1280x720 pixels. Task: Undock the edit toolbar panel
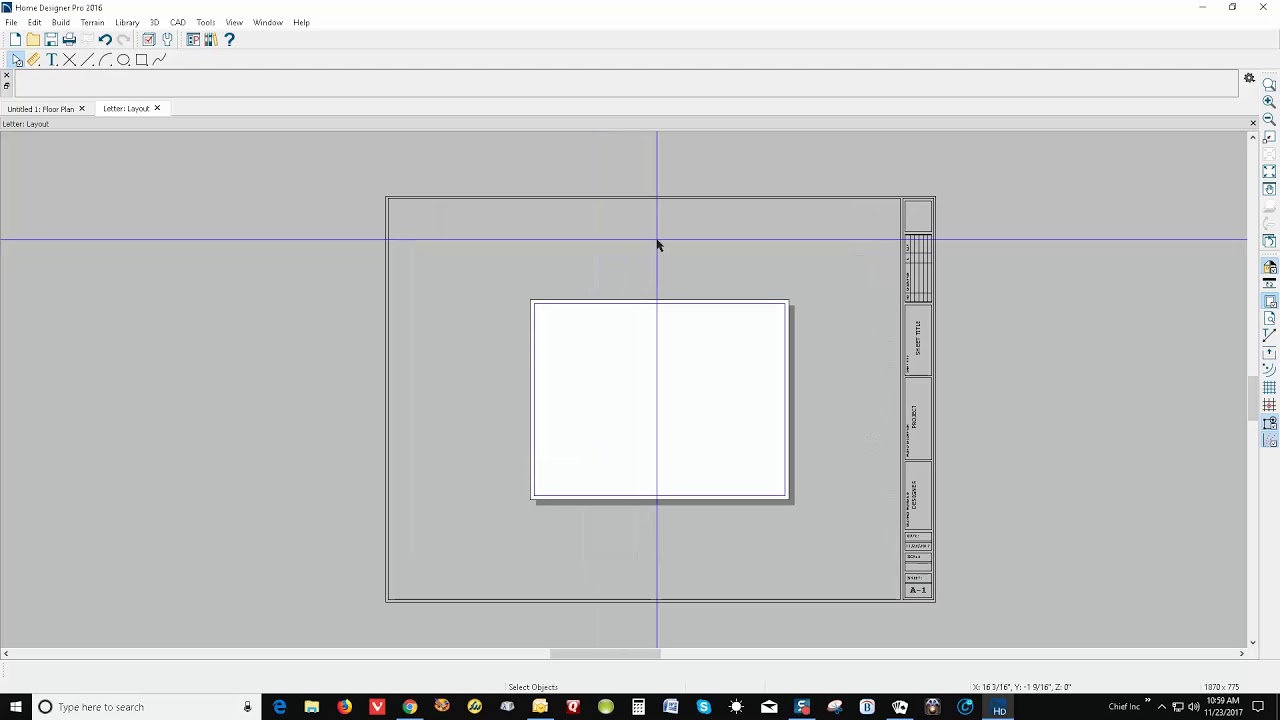[x=6, y=87]
